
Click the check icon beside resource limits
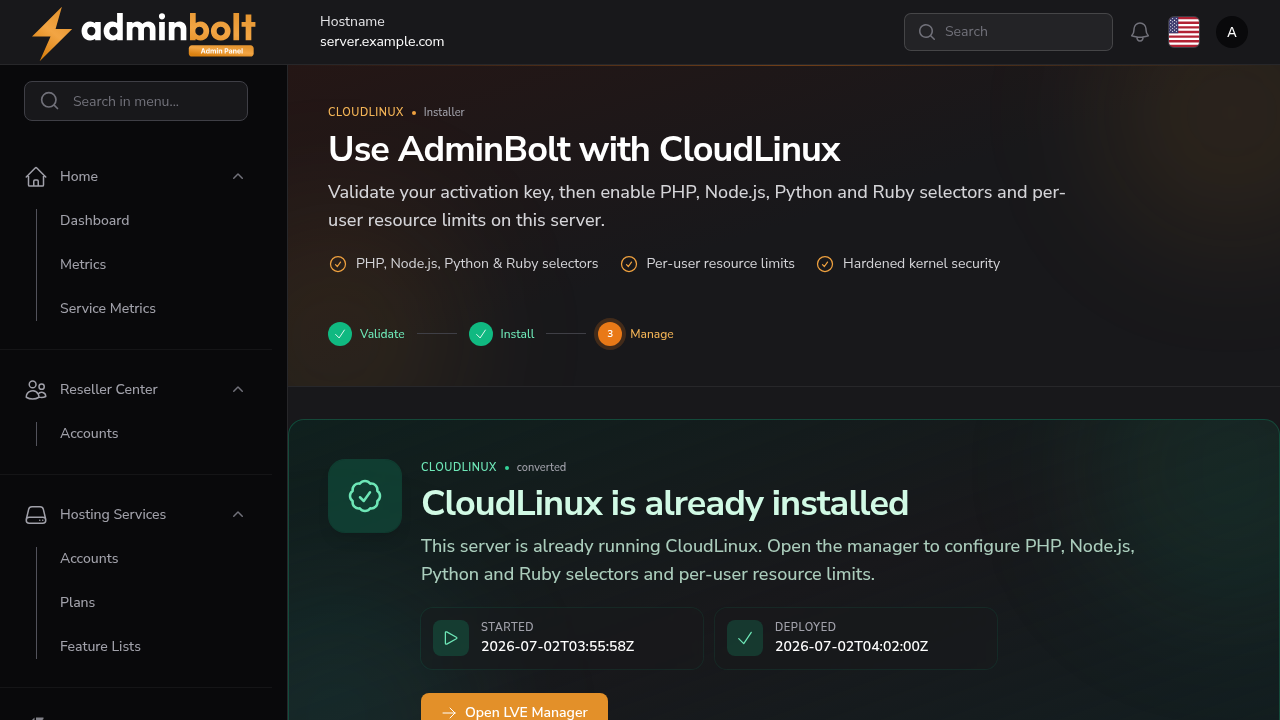point(629,264)
